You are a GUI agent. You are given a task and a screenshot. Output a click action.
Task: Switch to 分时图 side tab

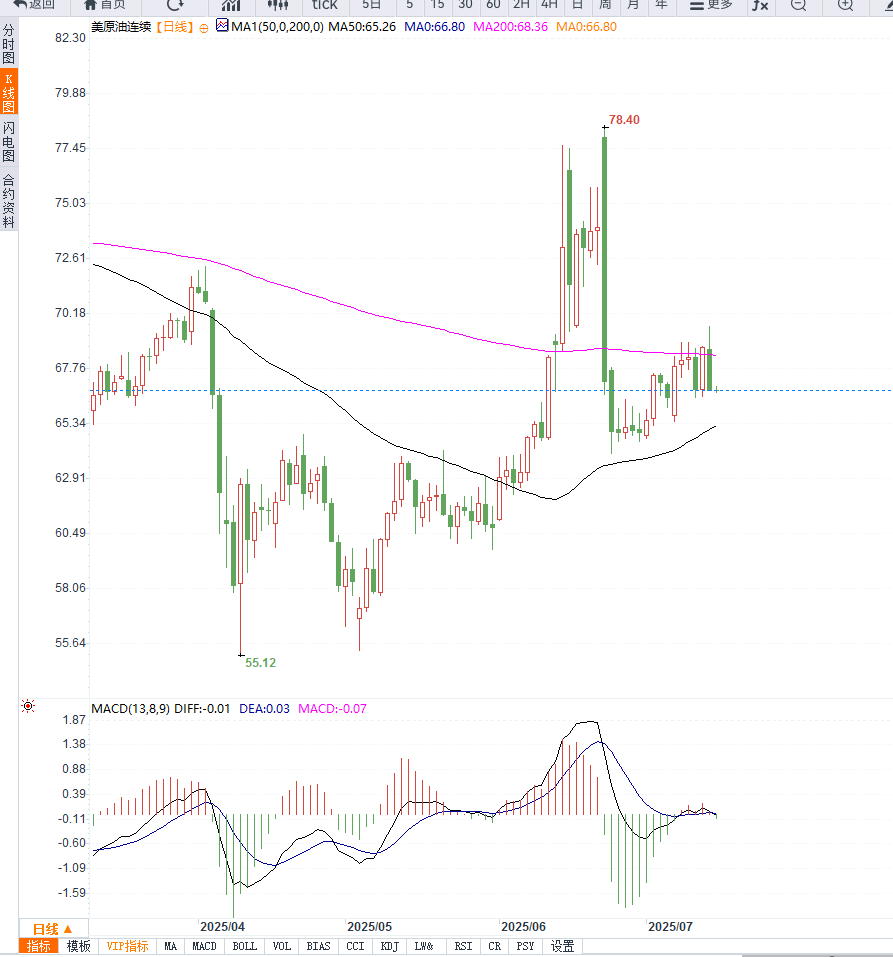tap(9, 45)
